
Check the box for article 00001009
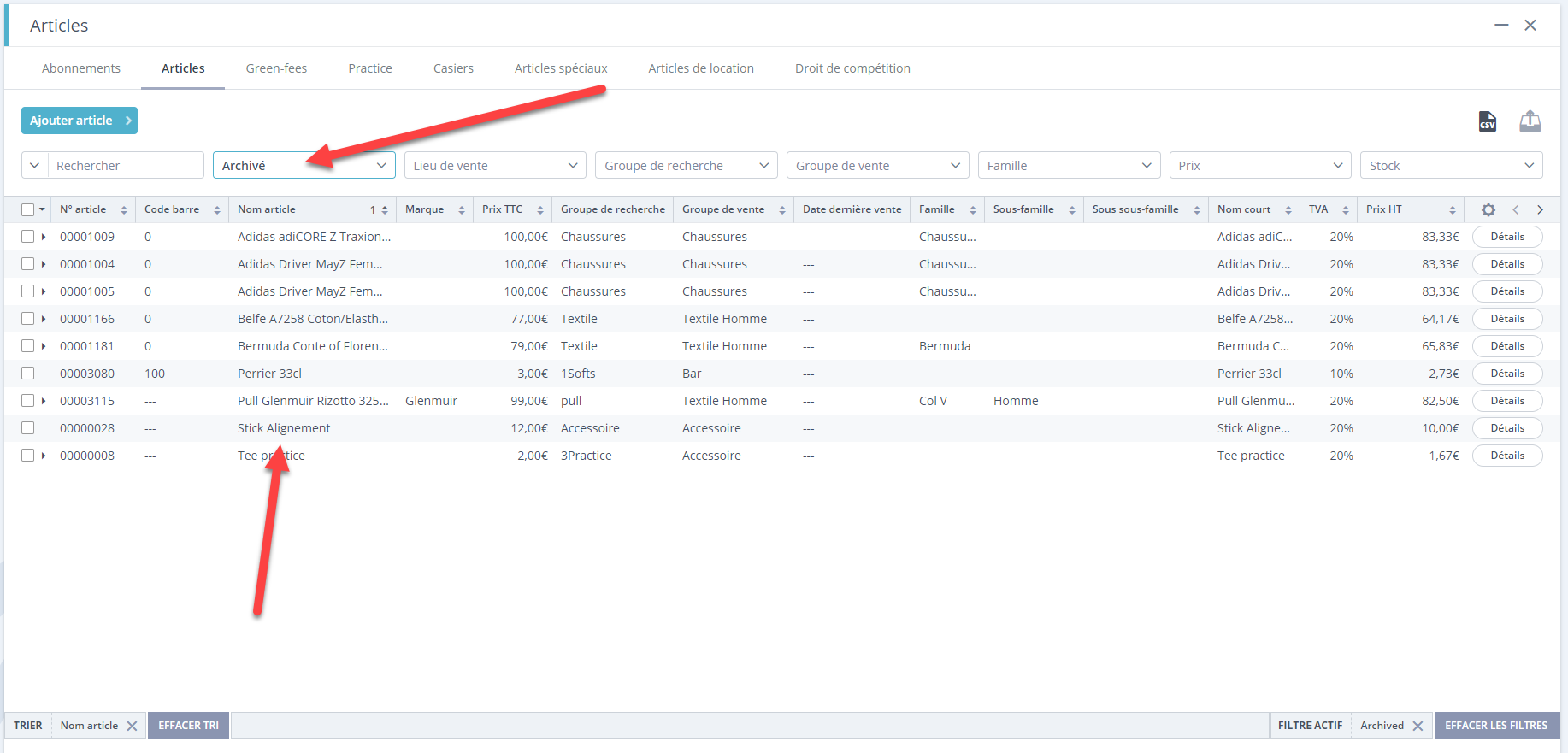[x=28, y=237]
